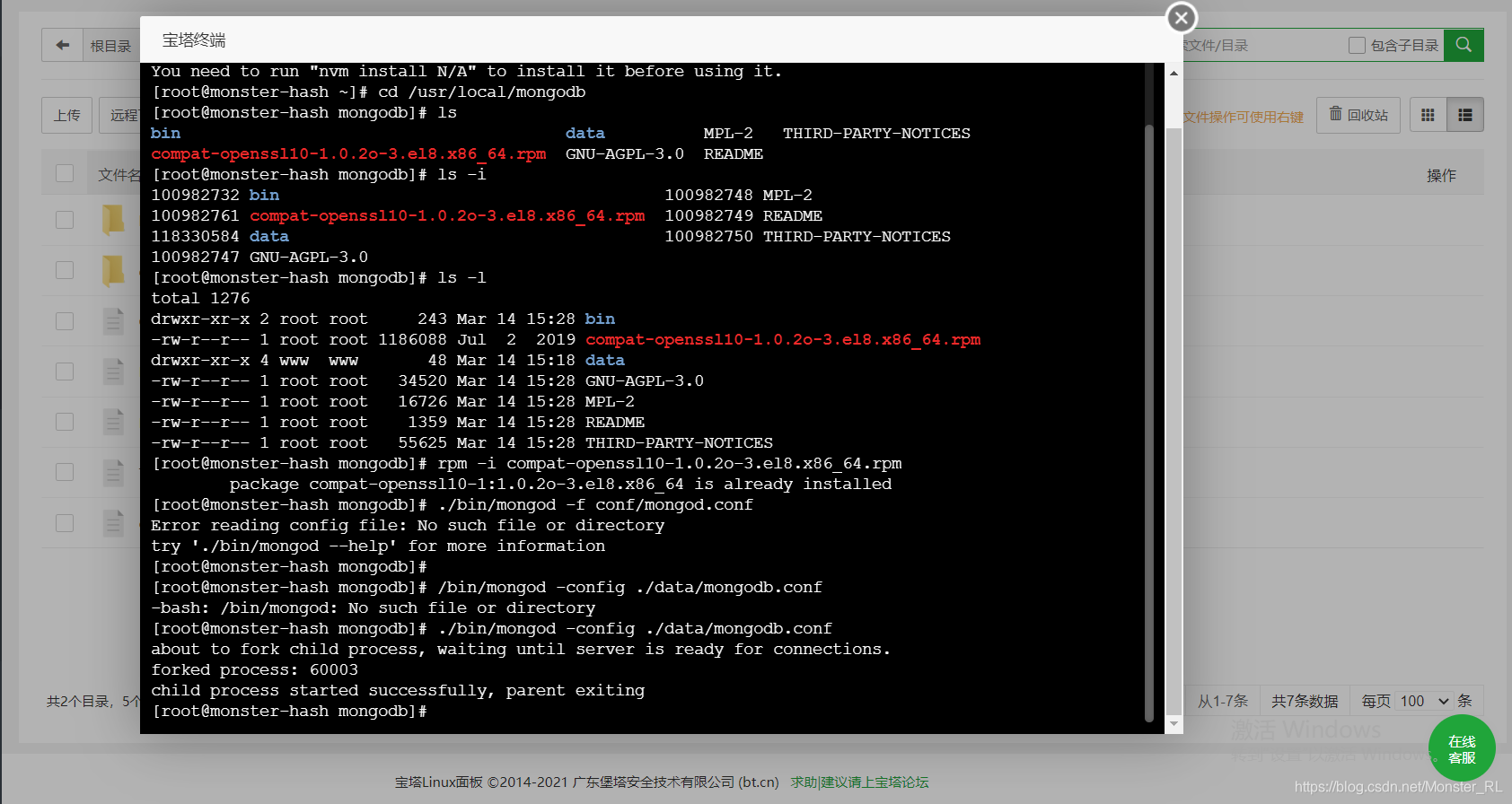Open the per-page 100 dropdown
This screenshot has height=804, width=1512.
coord(1425,701)
